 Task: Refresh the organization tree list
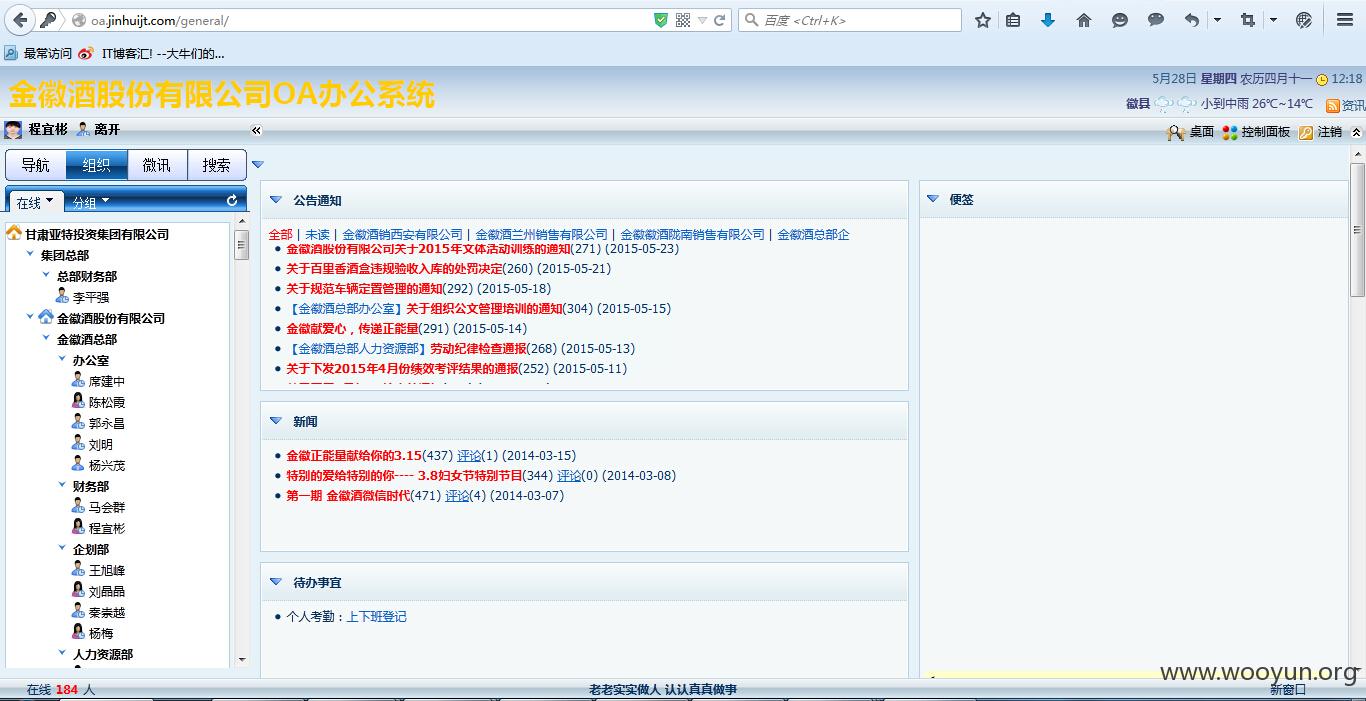click(x=232, y=201)
